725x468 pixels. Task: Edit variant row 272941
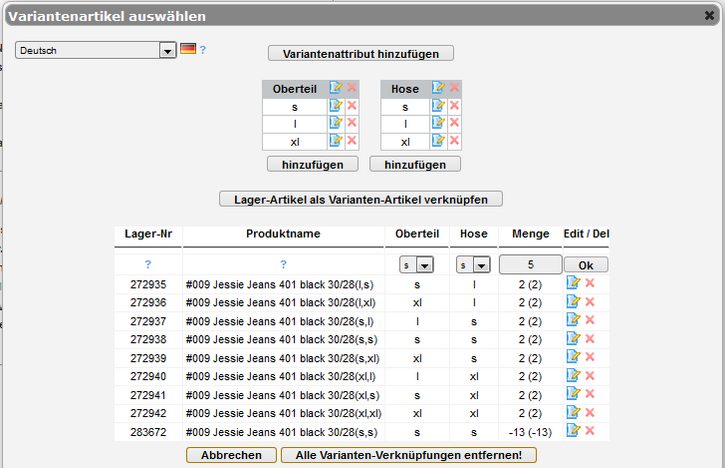pos(573,394)
